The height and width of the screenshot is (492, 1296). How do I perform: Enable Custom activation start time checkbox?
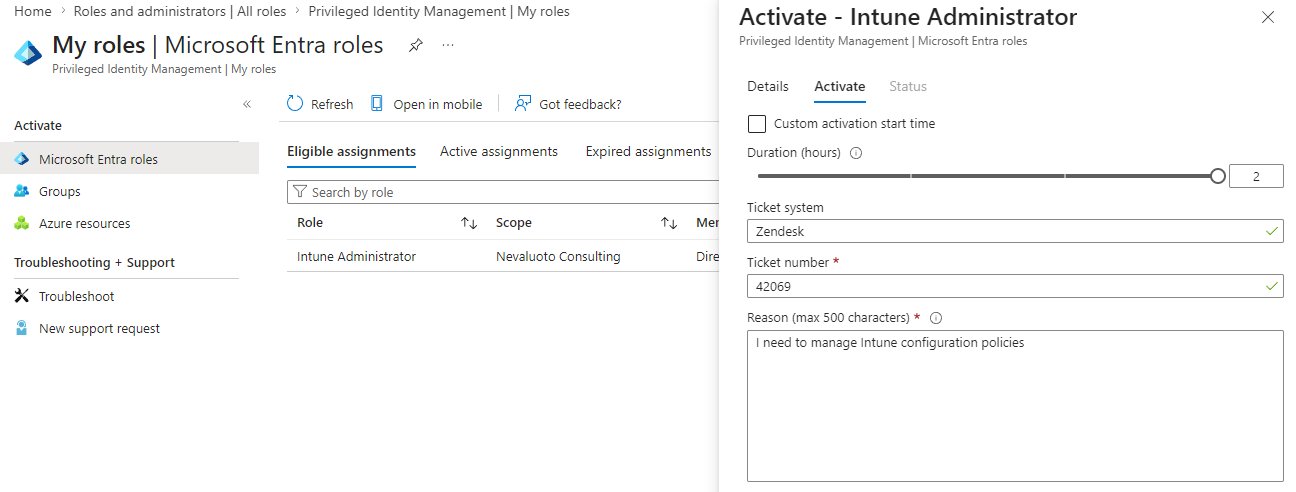click(x=757, y=123)
